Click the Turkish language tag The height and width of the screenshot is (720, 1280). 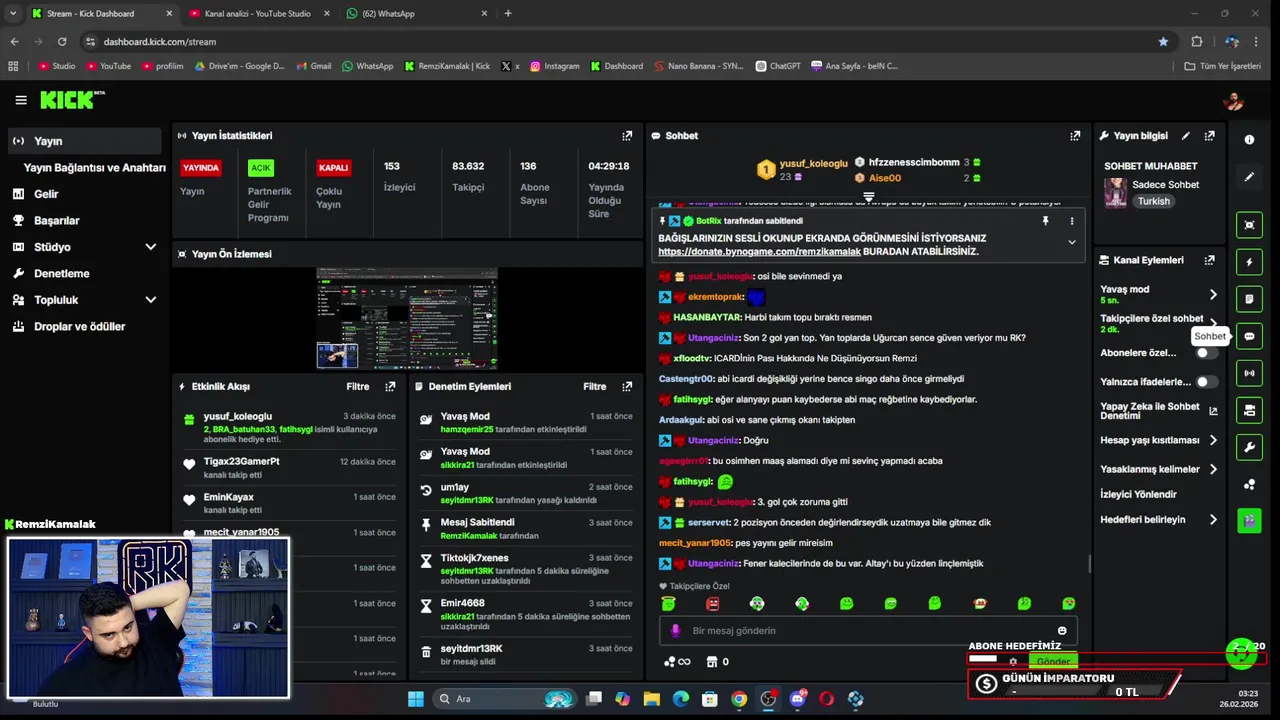tap(1153, 201)
